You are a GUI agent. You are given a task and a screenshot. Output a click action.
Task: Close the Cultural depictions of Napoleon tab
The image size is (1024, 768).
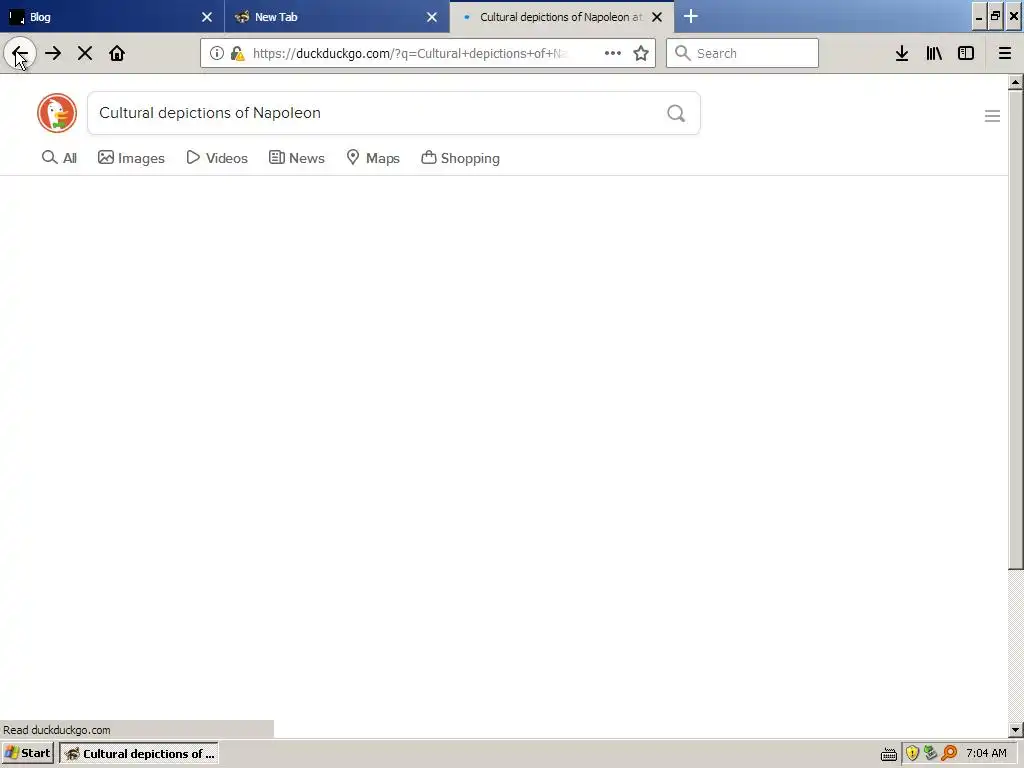658,17
